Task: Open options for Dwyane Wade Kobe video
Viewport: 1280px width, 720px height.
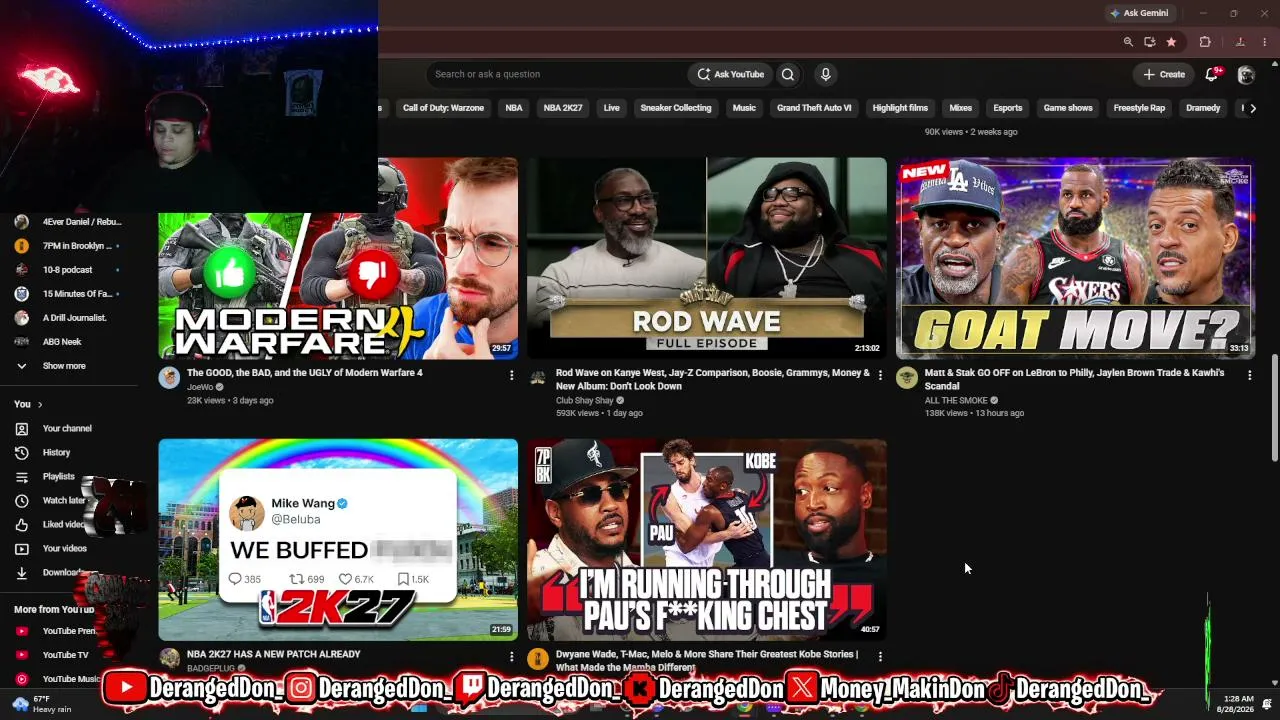Action: (x=880, y=657)
